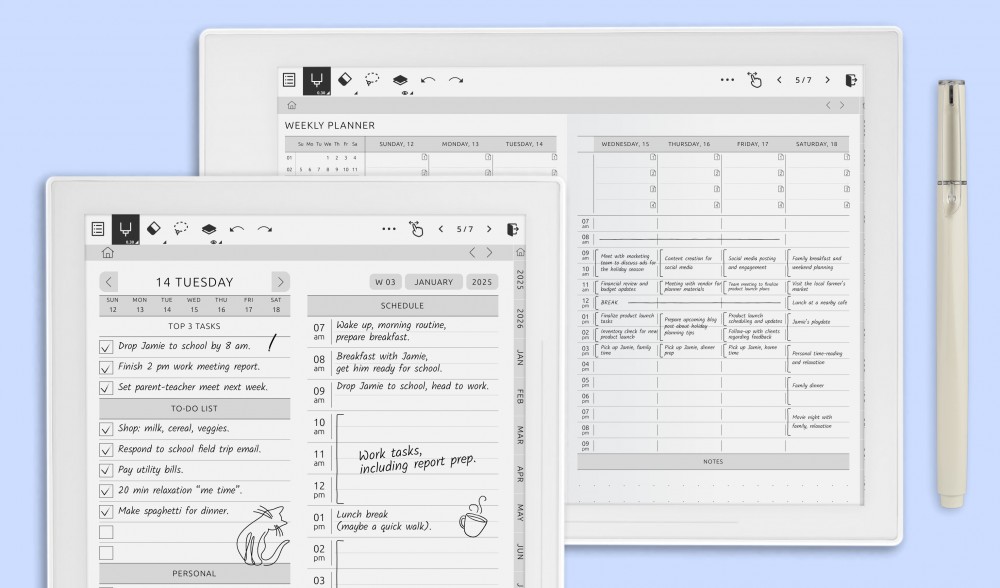Select the eraser tool on front tablet
The width and height of the screenshot is (1000, 588).
pos(154,228)
